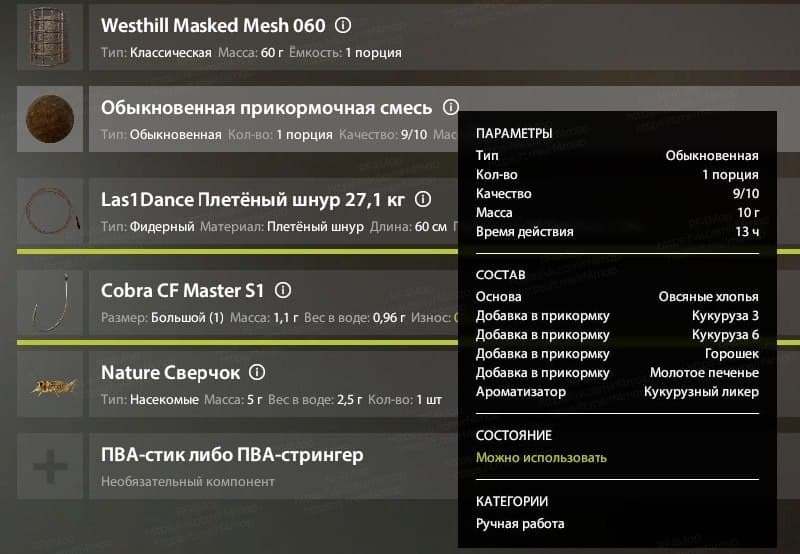Show info for Las1Dance Плетёный шнур
This screenshot has width=800, height=554.
pyautogui.click(x=422, y=199)
